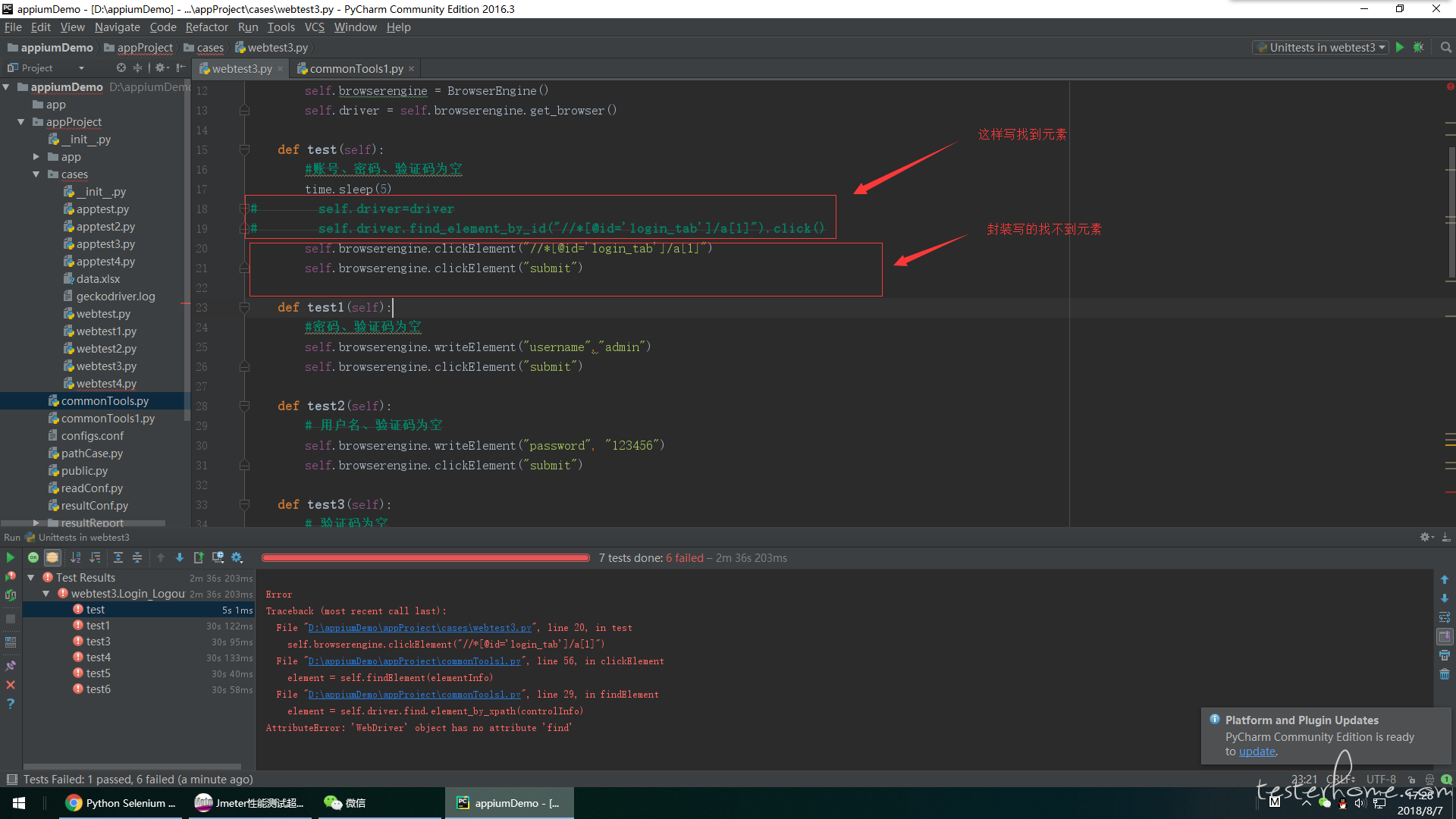Open help with question mark icon

point(11,704)
